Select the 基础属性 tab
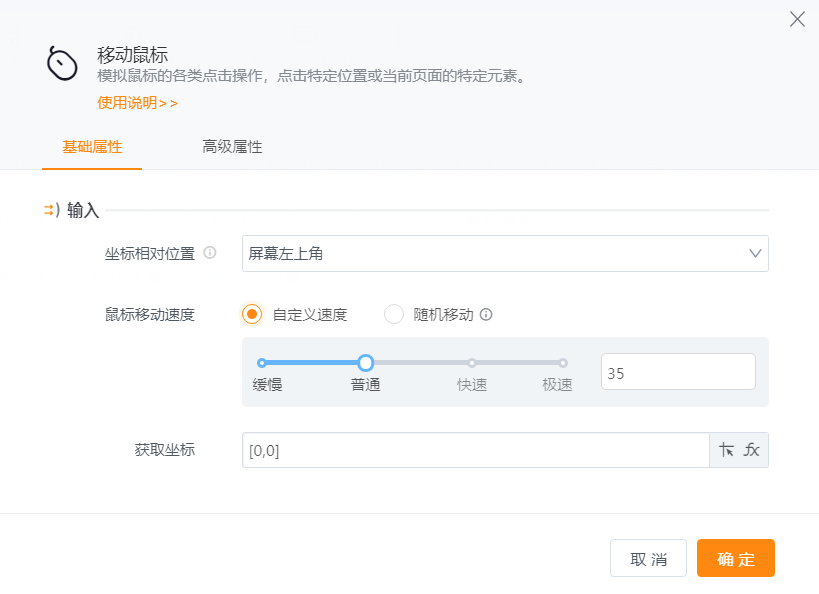 tap(92, 147)
